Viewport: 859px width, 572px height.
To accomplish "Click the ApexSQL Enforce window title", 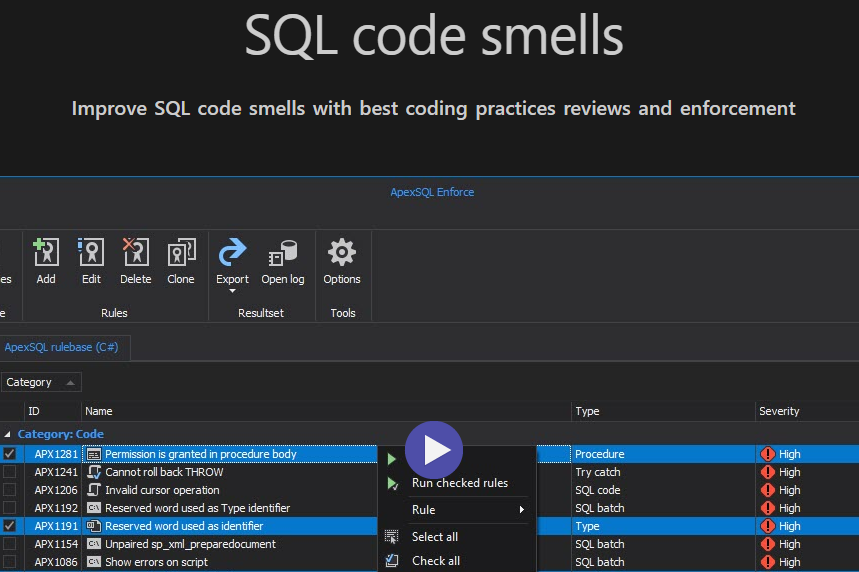I will coord(432,192).
